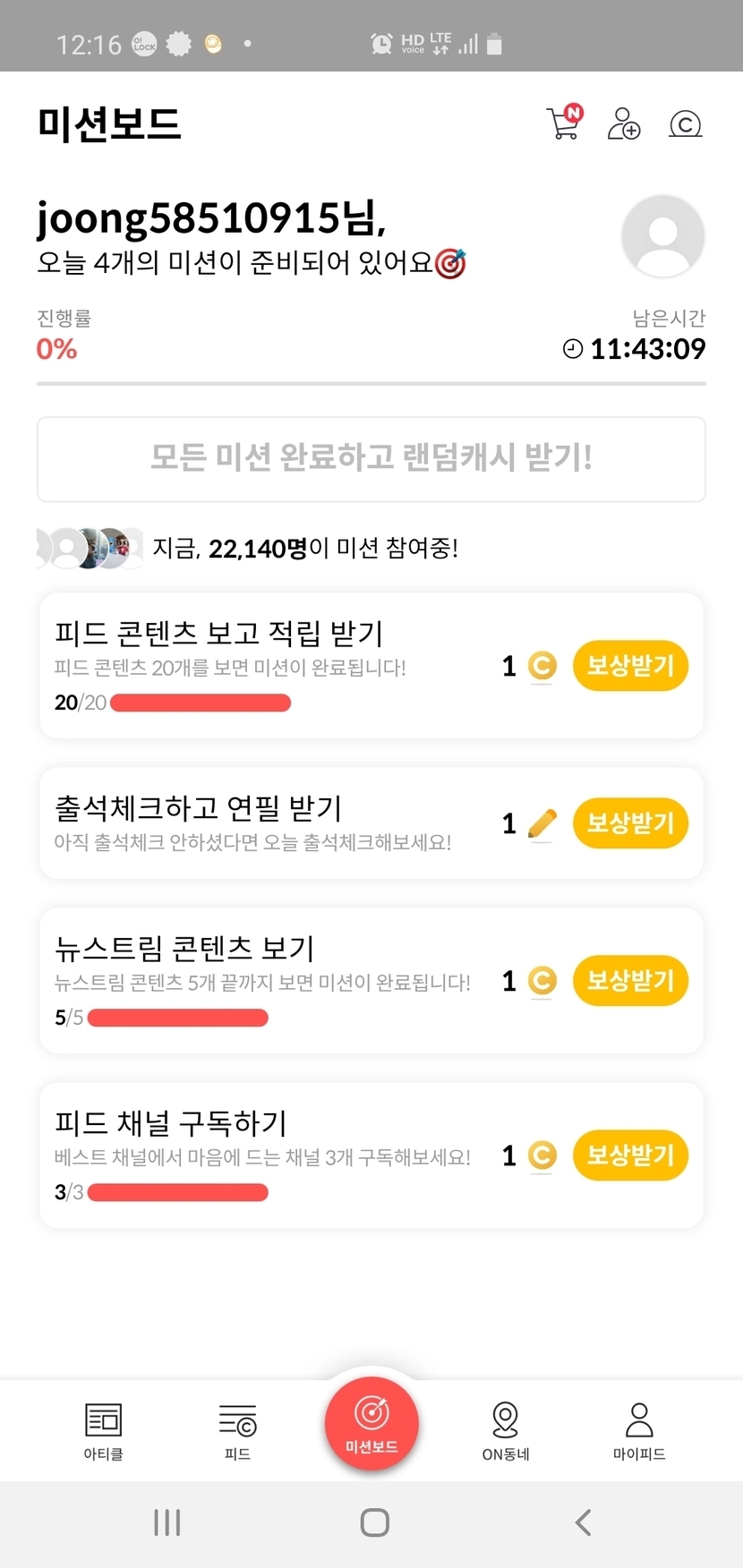
Task: Tap the profile avatar picture
Action: tap(662, 236)
